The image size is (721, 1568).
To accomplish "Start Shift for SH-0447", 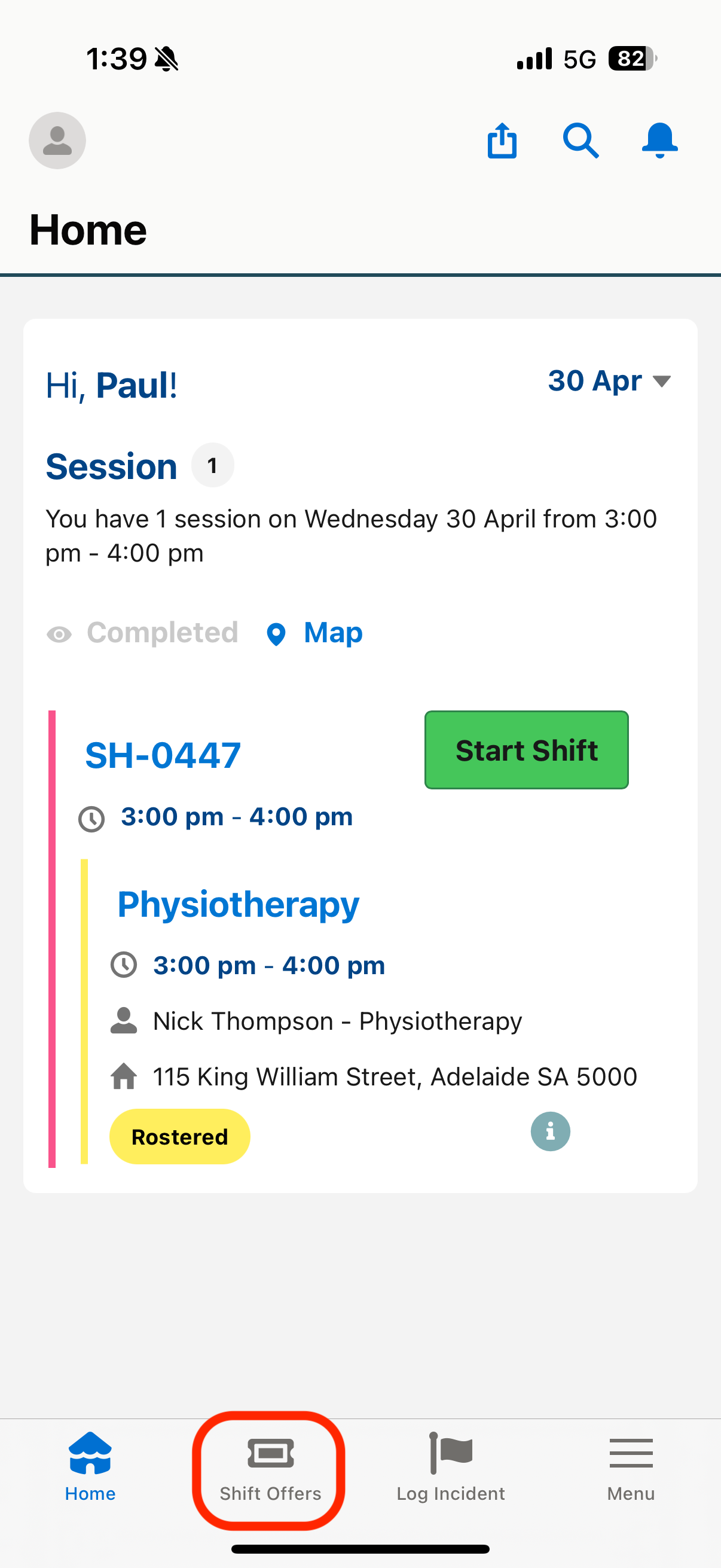I will (526, 750).
